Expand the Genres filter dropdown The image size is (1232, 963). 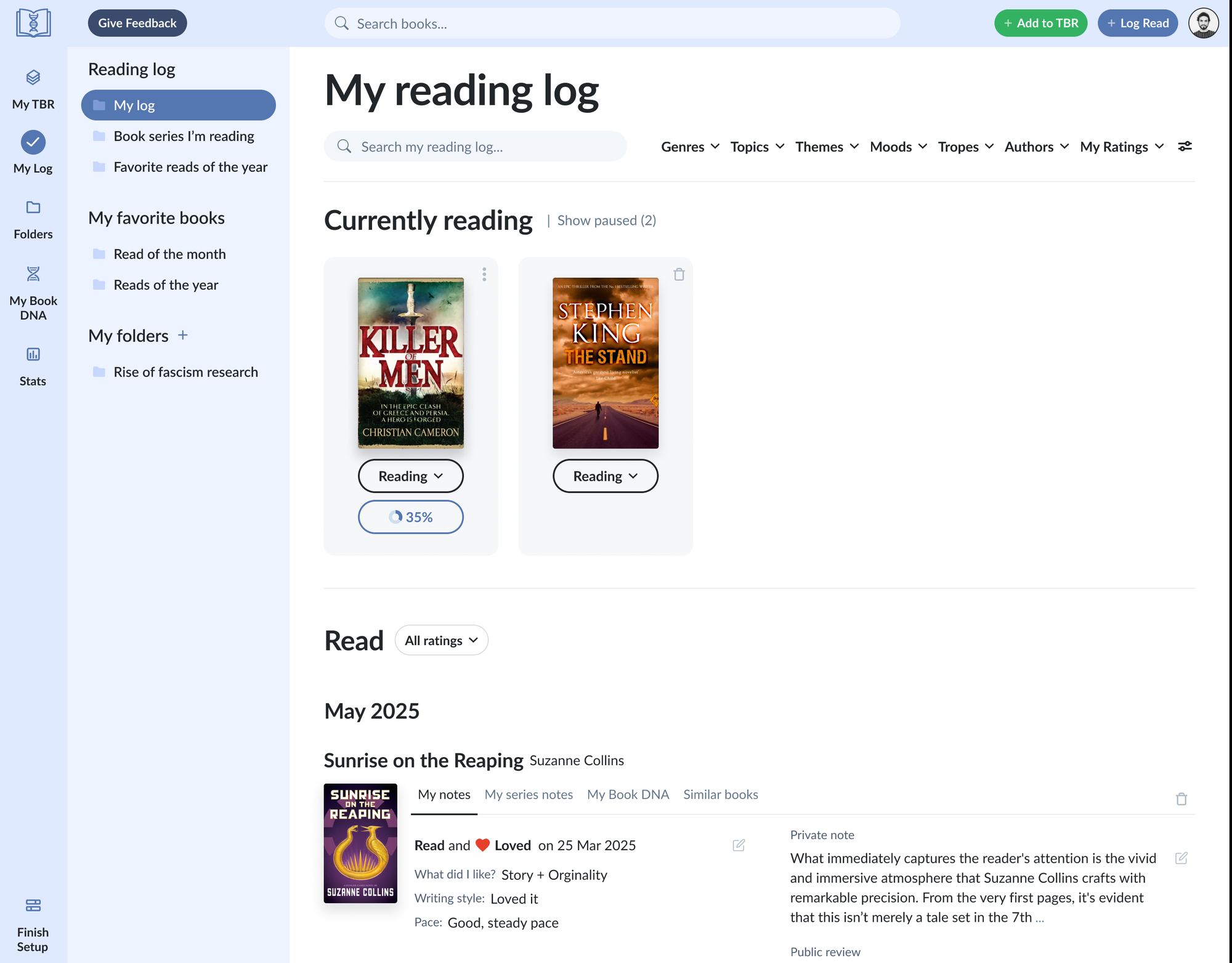[x=690, y=147]
